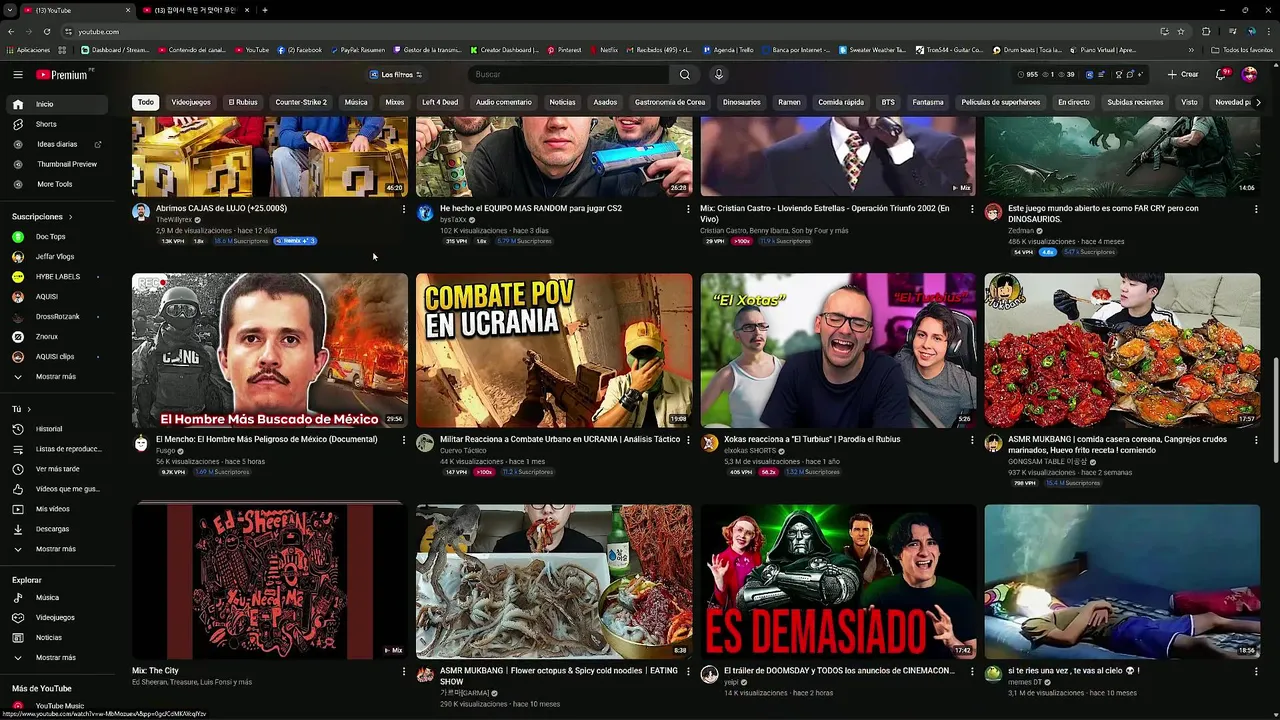Open the Cuervo Táctico channel avatar
Viewport: 1280px width, 720px height.
[x=425, y=443]
